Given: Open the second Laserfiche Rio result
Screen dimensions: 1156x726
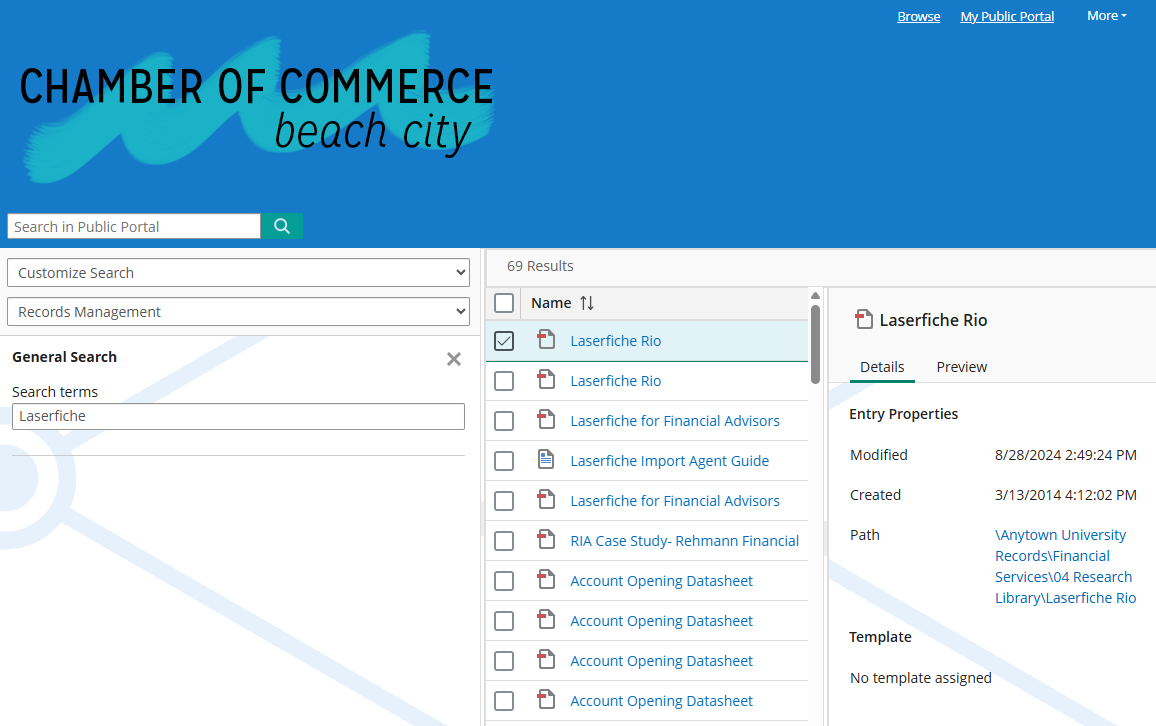Looking at the screenshot, I should point(616,381).
